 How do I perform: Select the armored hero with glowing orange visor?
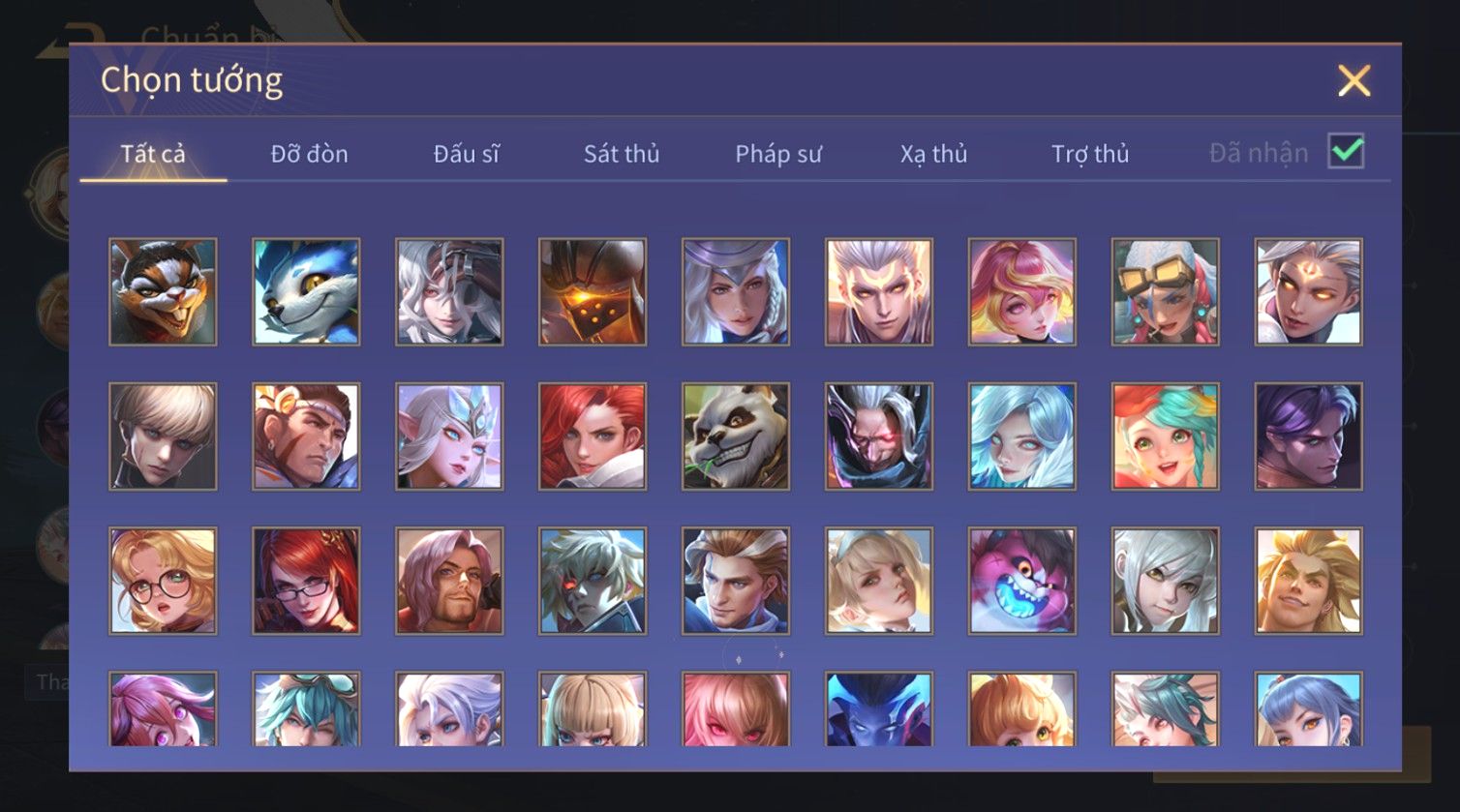point(593,292)
